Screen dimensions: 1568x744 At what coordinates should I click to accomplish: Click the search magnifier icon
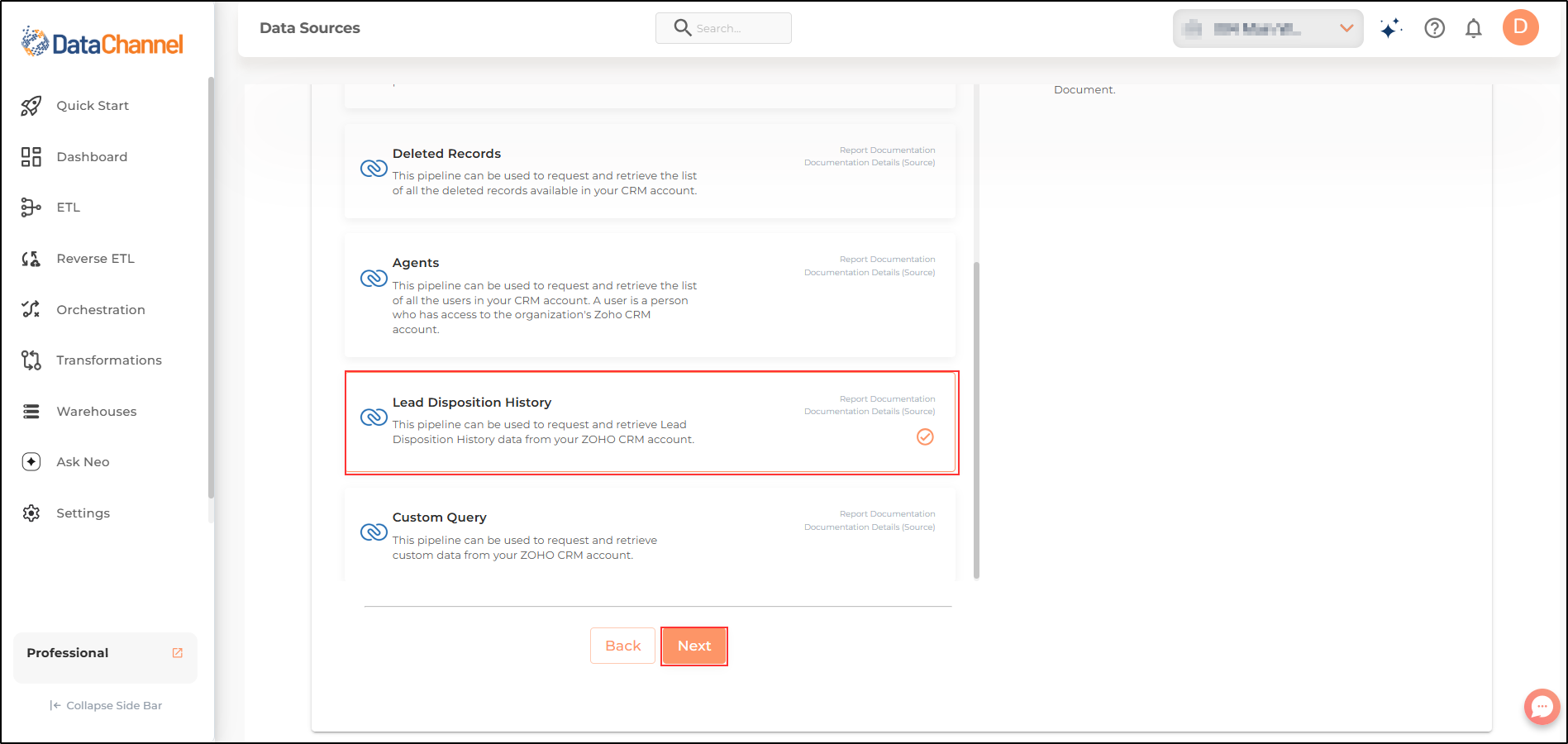[683, 28]
